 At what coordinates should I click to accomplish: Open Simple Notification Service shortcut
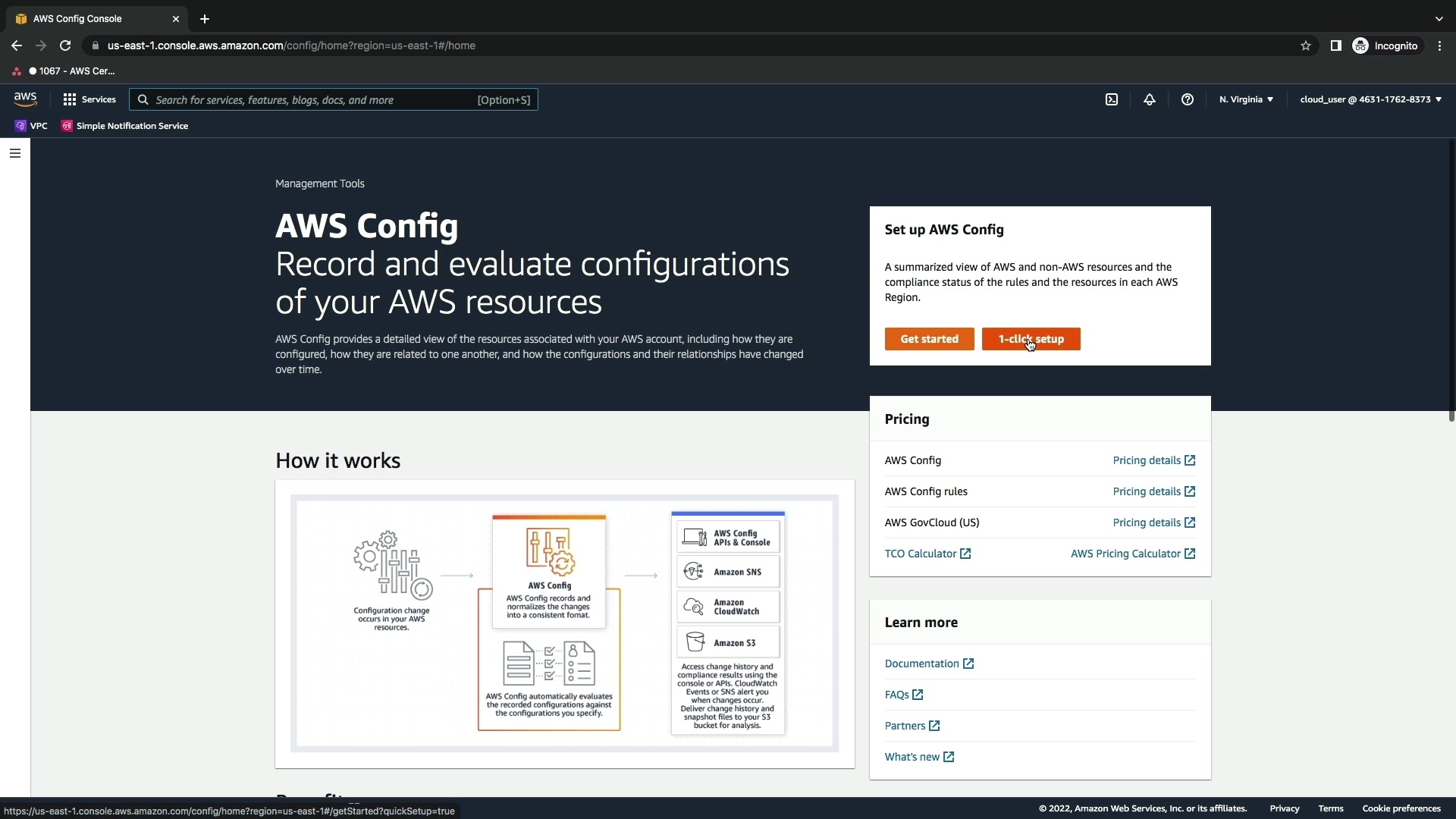125,126
